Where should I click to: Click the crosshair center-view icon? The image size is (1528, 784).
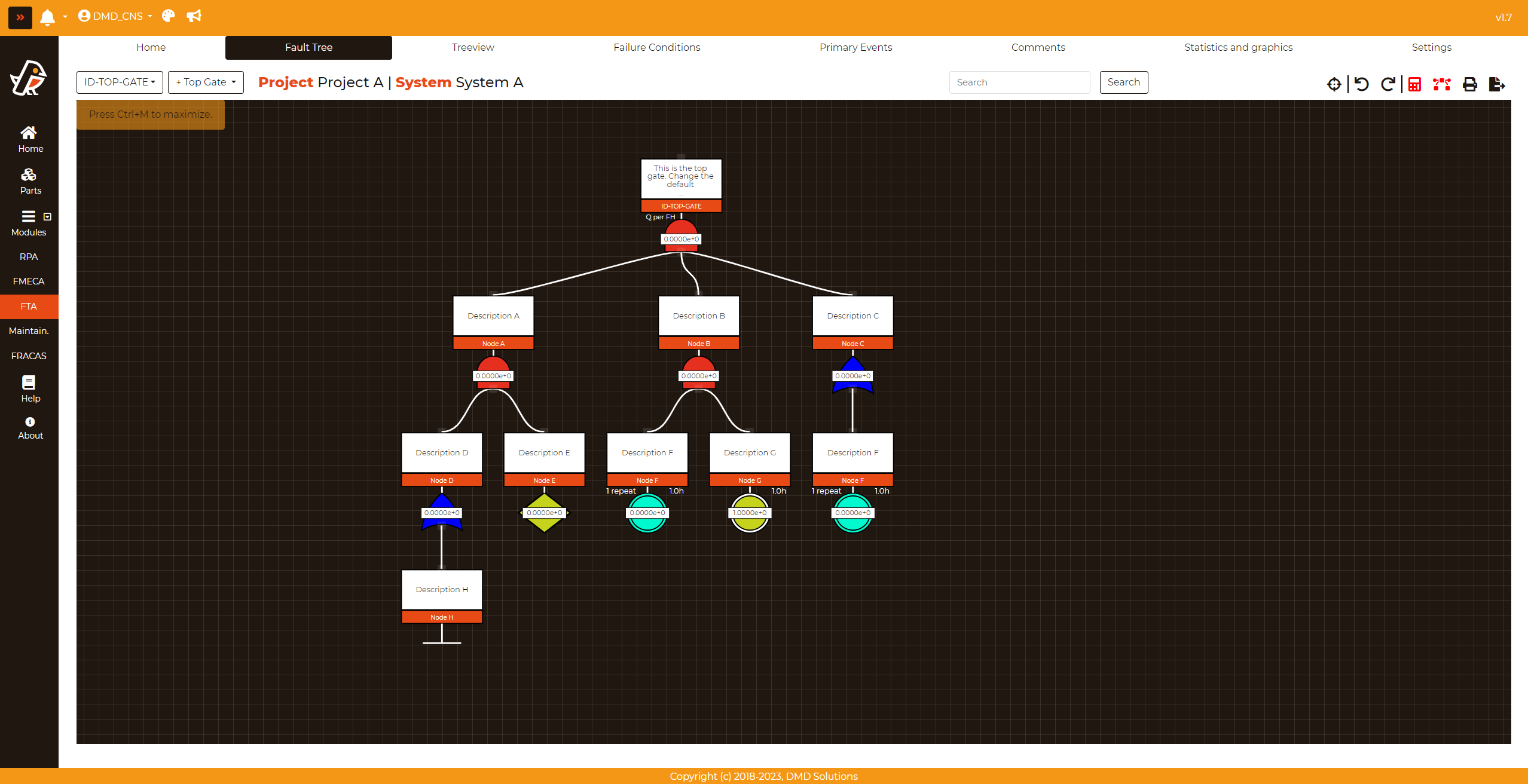[x=1334, y=84]
